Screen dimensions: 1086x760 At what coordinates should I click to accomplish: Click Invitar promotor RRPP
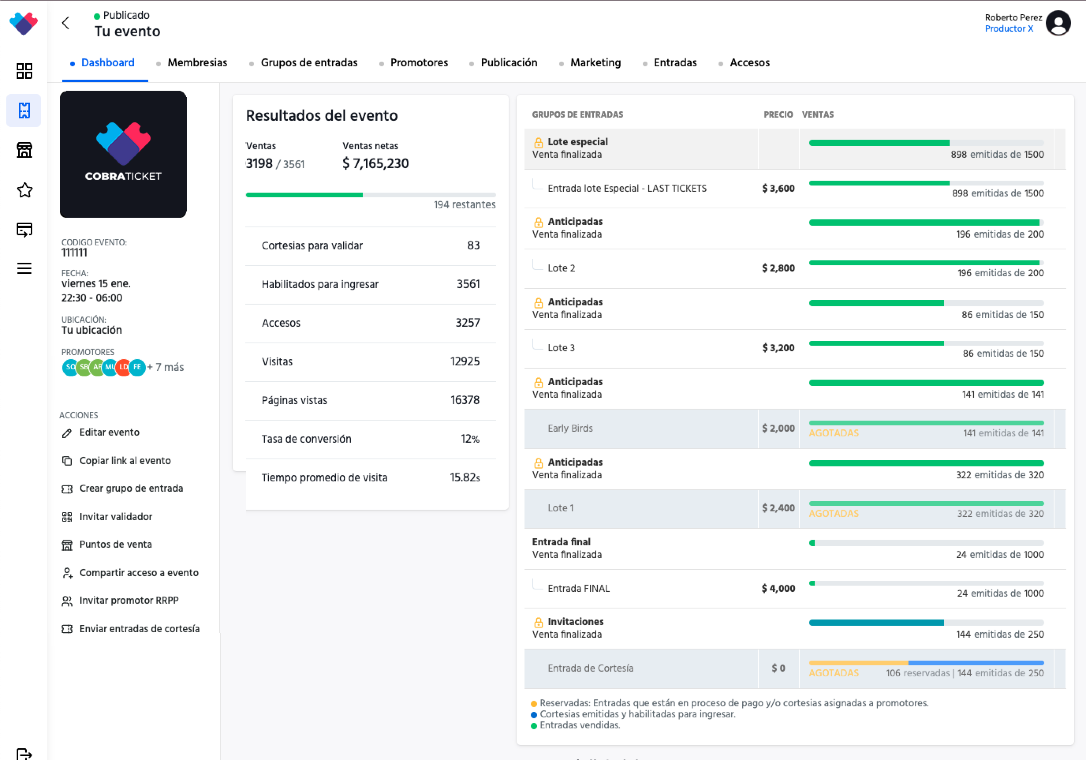120,601
